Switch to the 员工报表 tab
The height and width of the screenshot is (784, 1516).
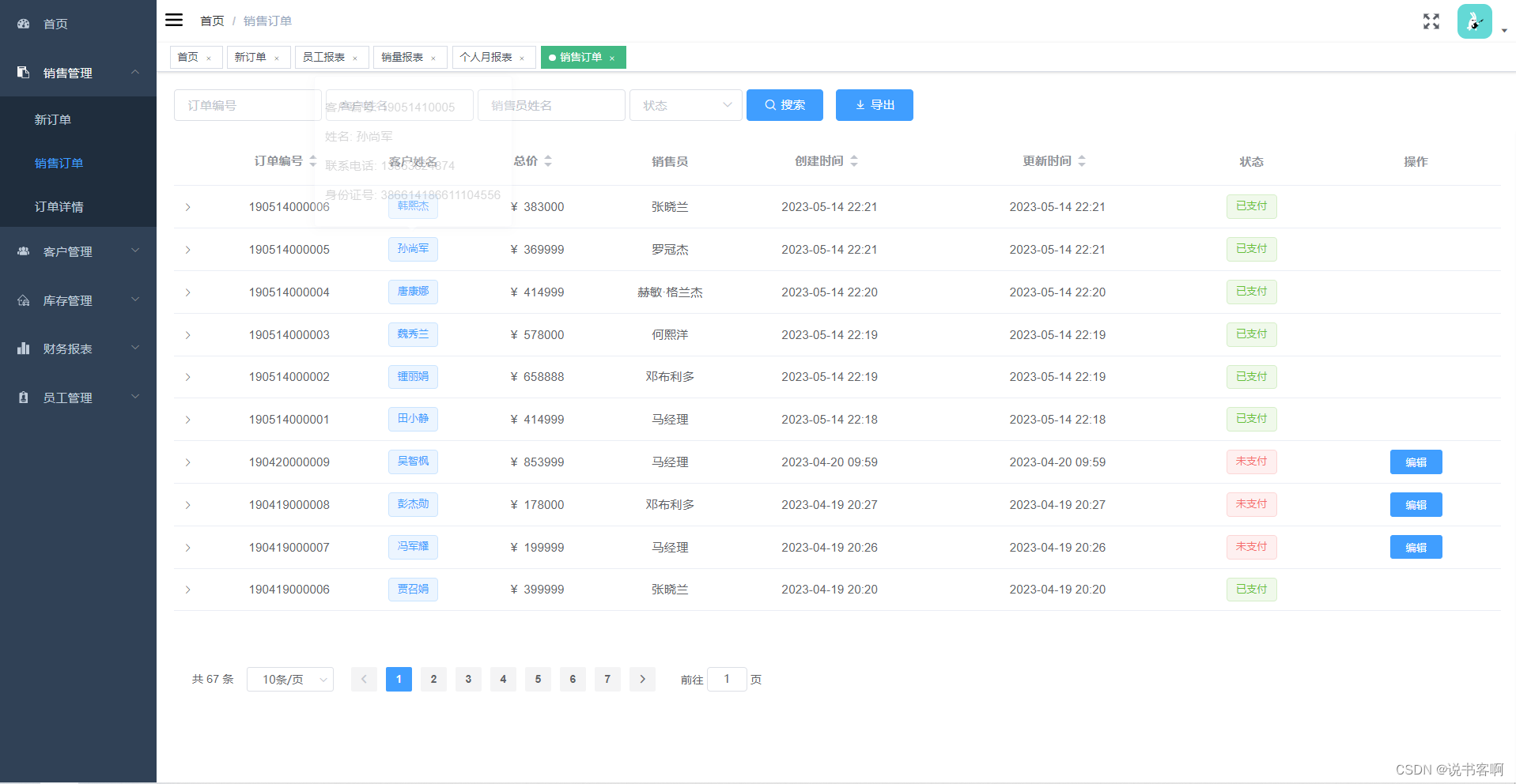click(x=324, y=57)
